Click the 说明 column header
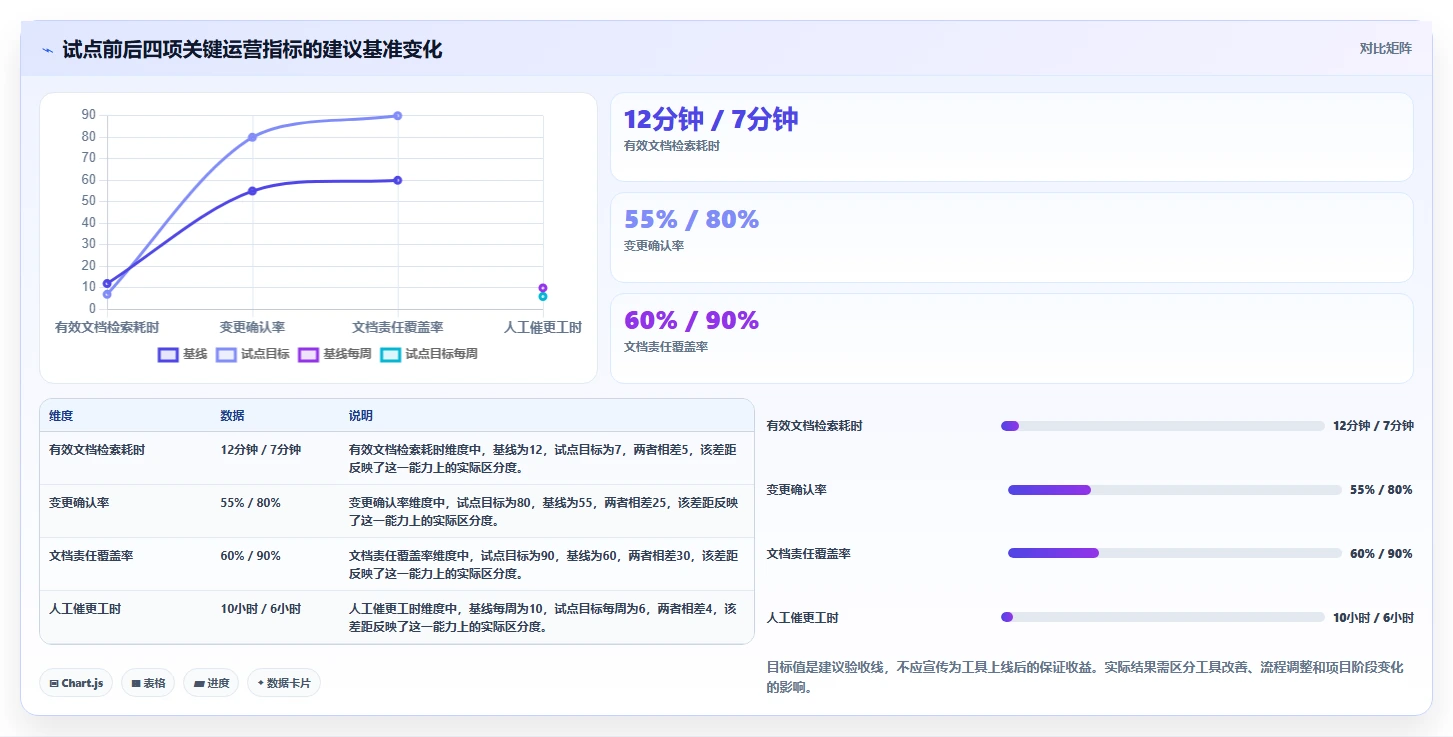1453x737 pixels. [361, 416]
